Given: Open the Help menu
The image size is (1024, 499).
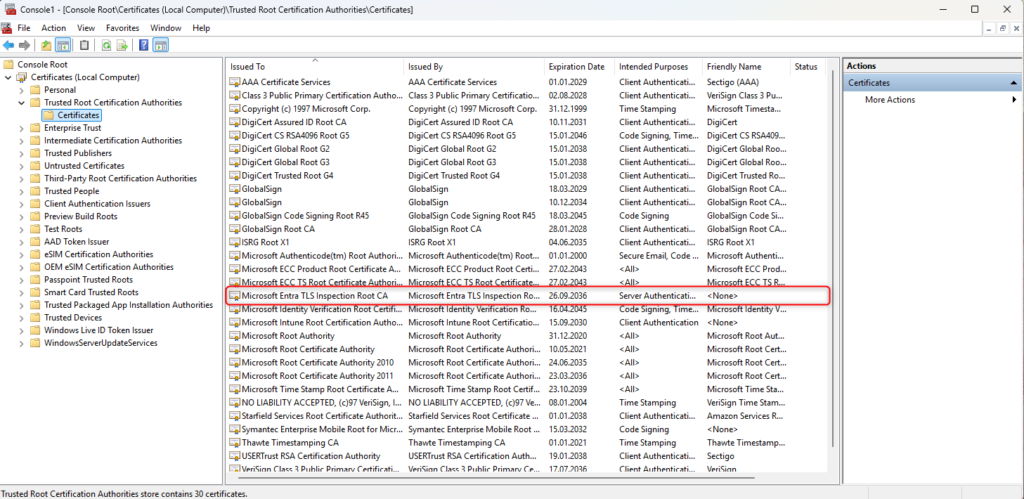Looking at the screenshot, I should pyautogui.click(x=201, y=28).
